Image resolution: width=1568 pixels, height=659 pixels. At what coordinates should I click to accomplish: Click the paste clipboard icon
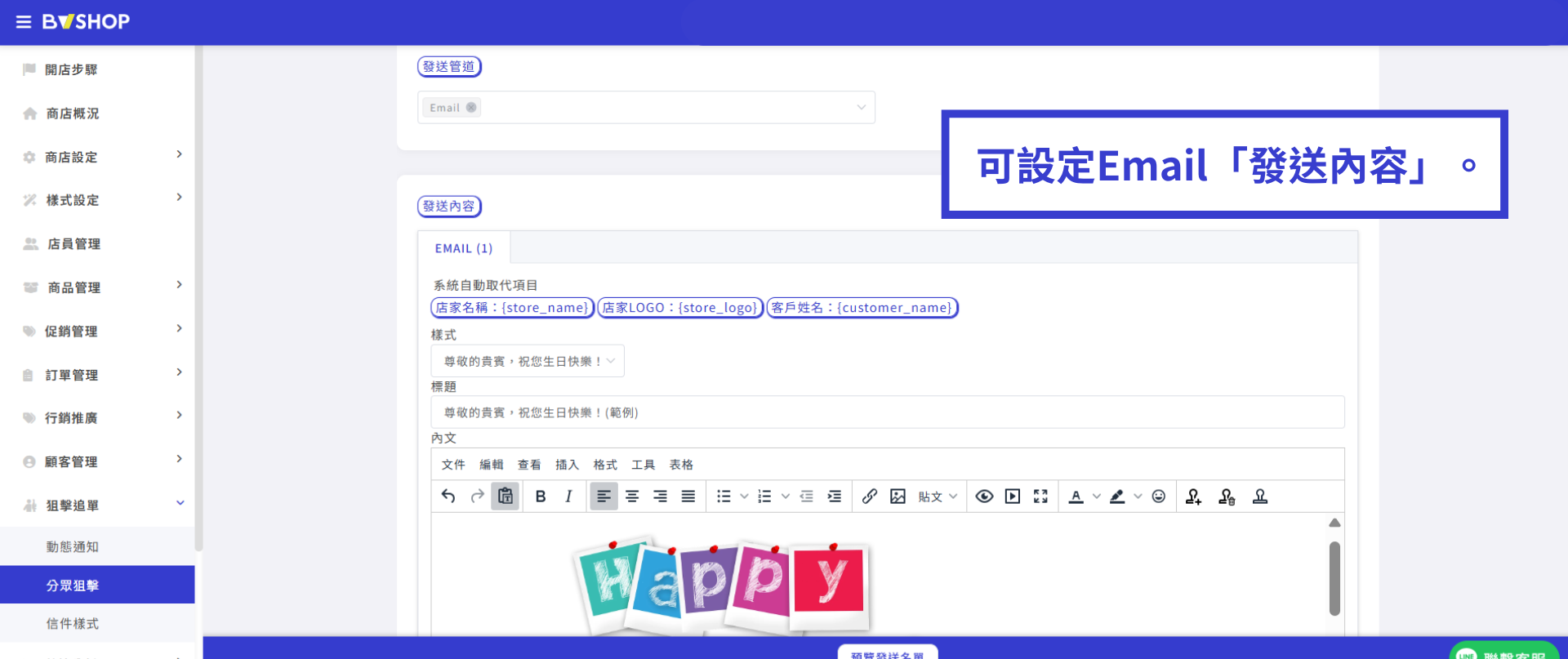tap(506, 496)
